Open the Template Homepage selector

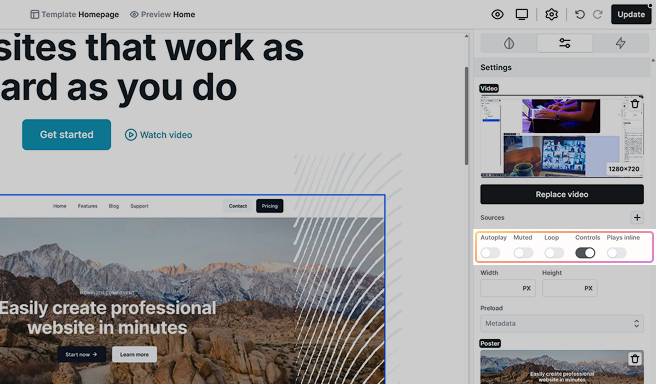(x=74, y=15)
